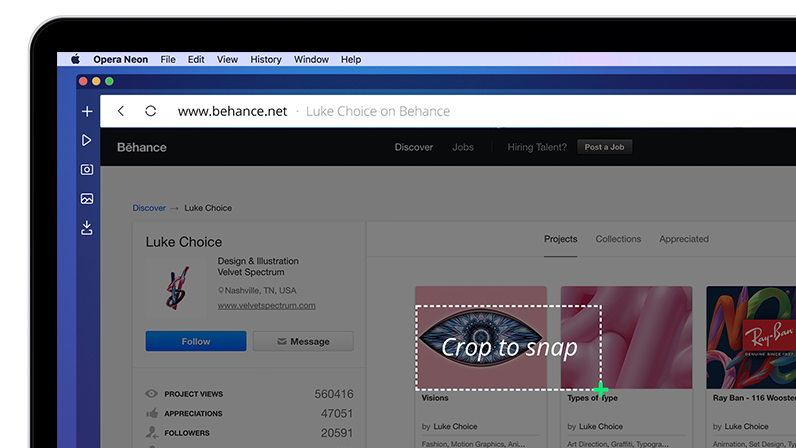Click the Visions project title
This screenshot has width=796, height=448.
[x=435, y=398]
